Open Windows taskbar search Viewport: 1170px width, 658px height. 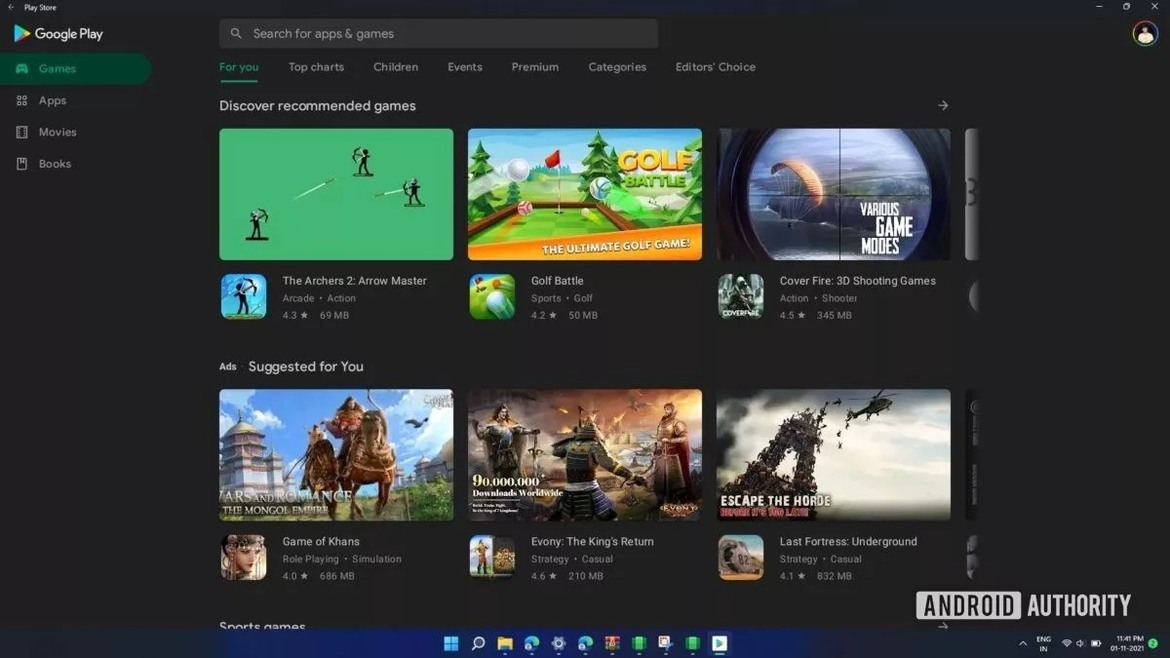[478, 643]
